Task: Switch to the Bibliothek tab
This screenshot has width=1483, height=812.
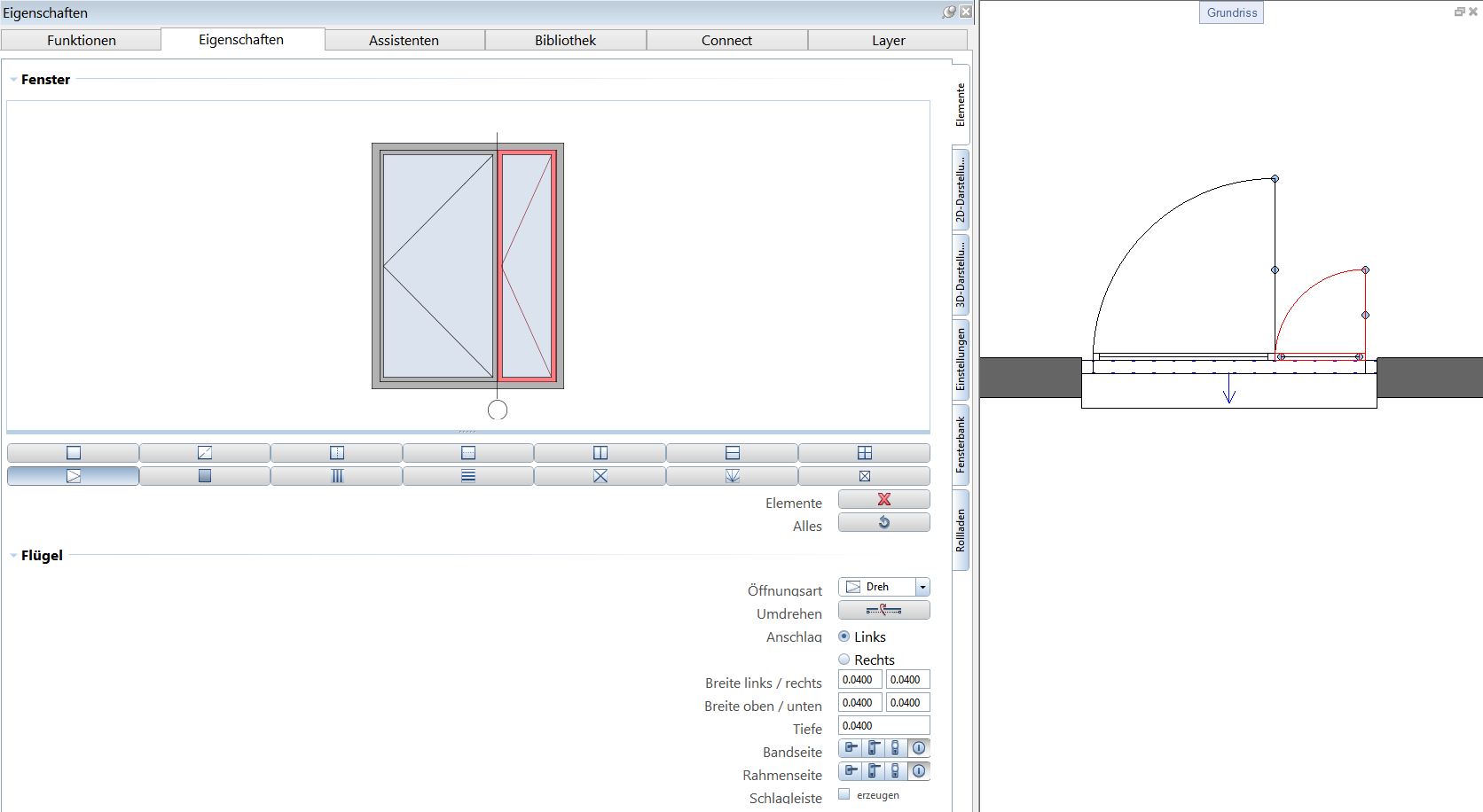Action: 565,40
